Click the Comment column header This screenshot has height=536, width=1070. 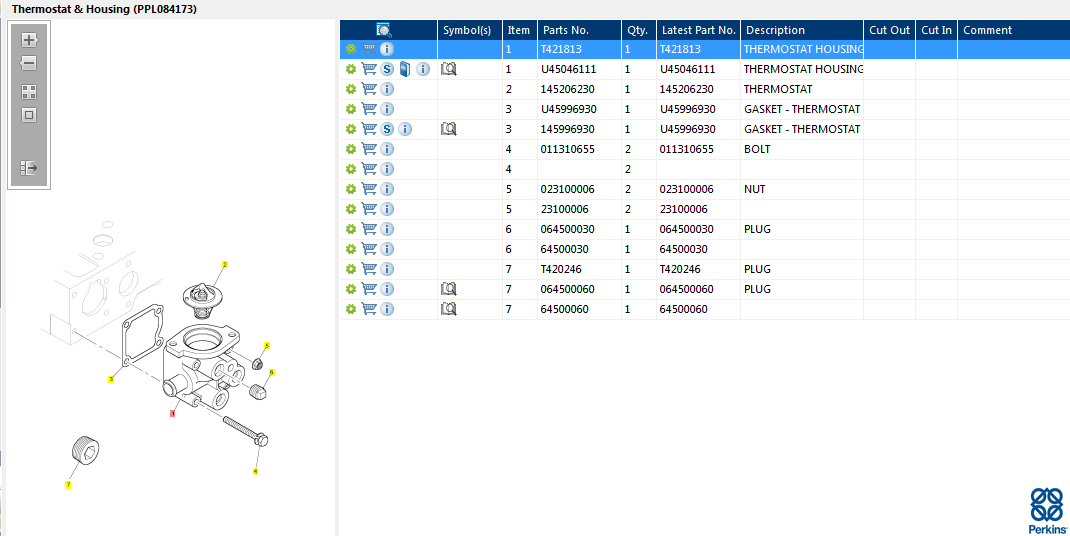pos(1014,30)
